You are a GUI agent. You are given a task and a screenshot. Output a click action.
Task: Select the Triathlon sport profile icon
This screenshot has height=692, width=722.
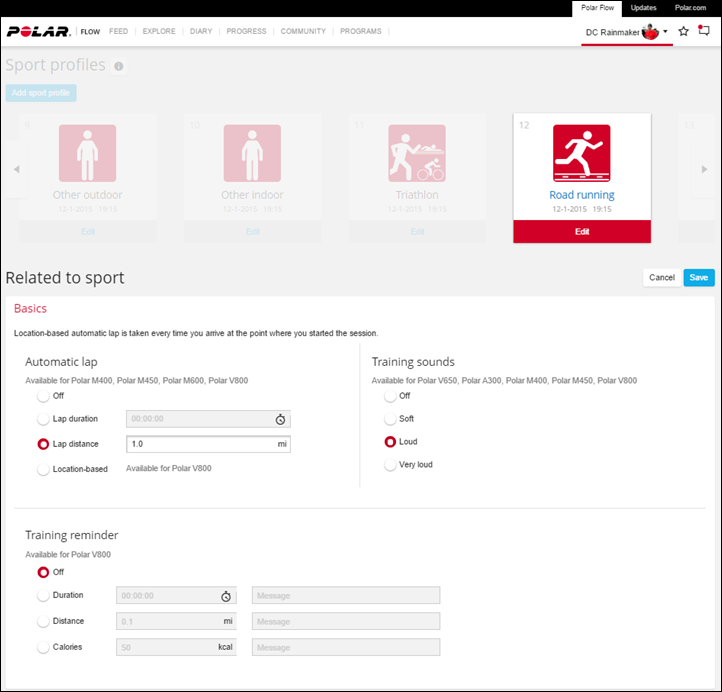417,153
